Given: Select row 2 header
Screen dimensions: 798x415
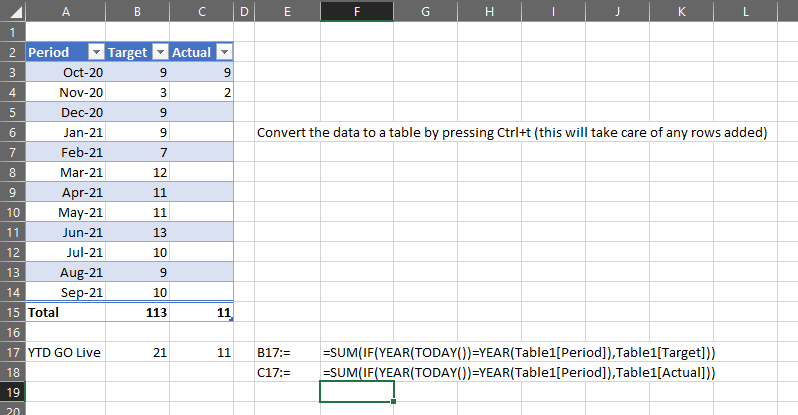Looking at the screenshot, I should (13, 52).
